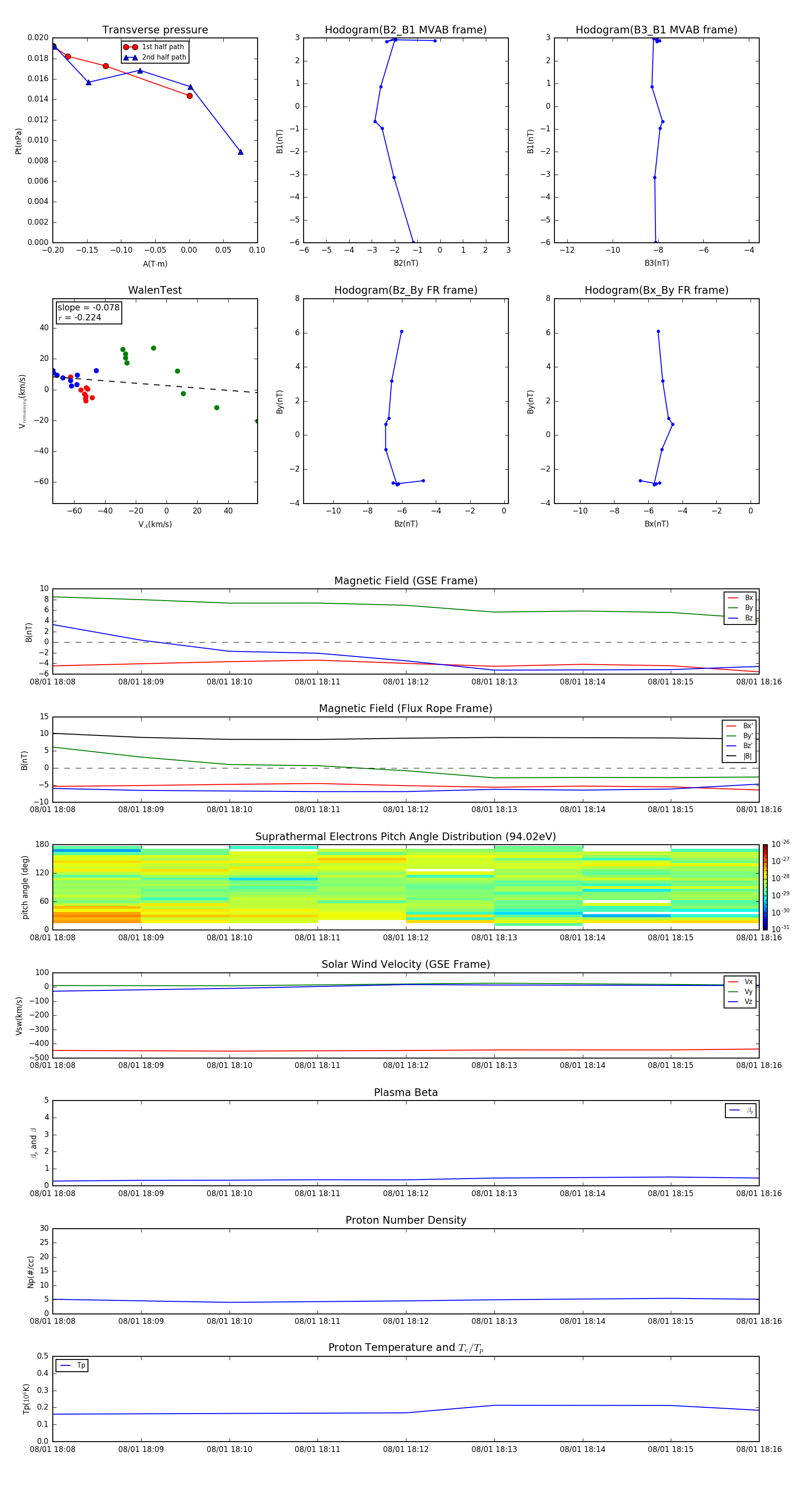This screenshot has height=1489, width=812.
Task: Click the "Plasma Beta" plot title
Action: [405, 1093]
